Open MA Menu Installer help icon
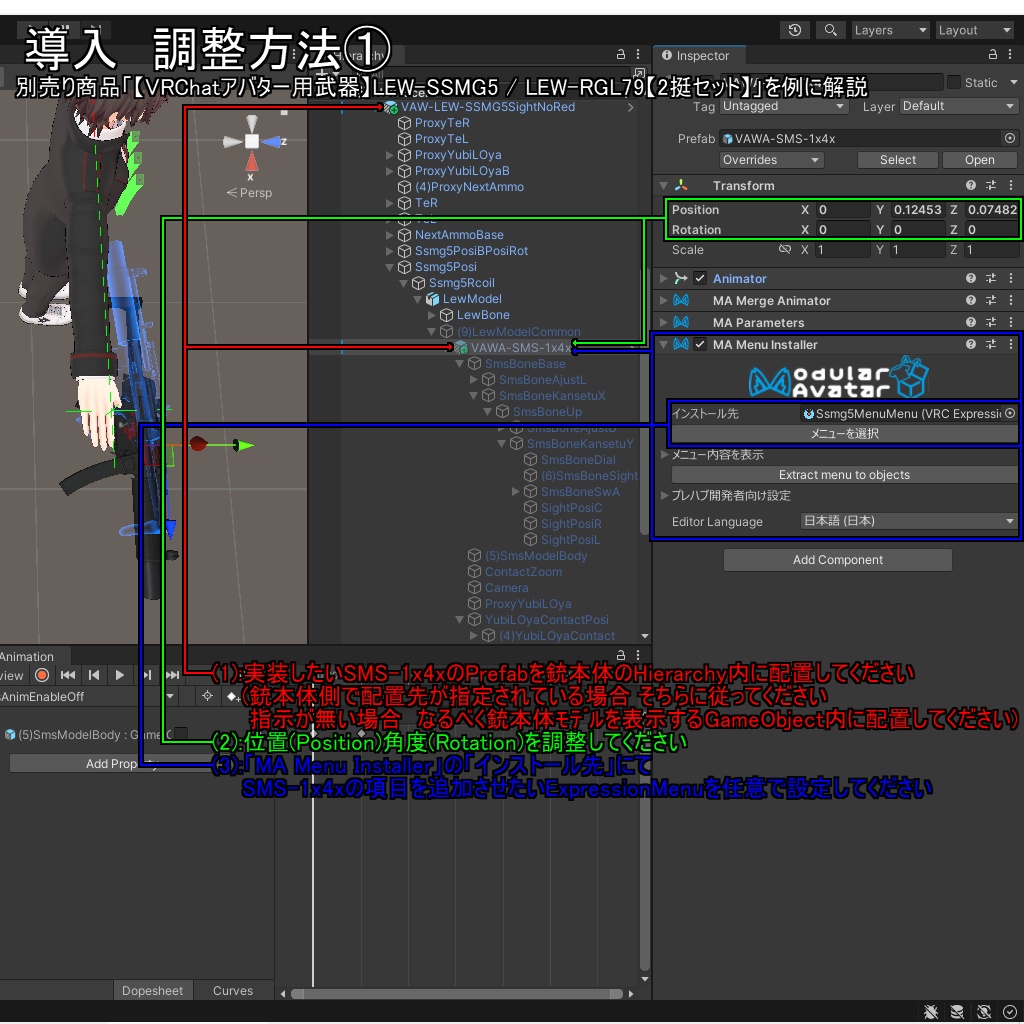 pyautogui.click(x=970, y=344)
